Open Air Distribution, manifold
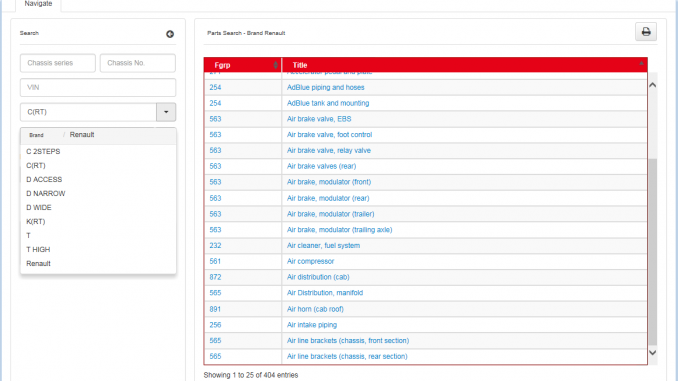The image size is (678, 381). [325, 293]
